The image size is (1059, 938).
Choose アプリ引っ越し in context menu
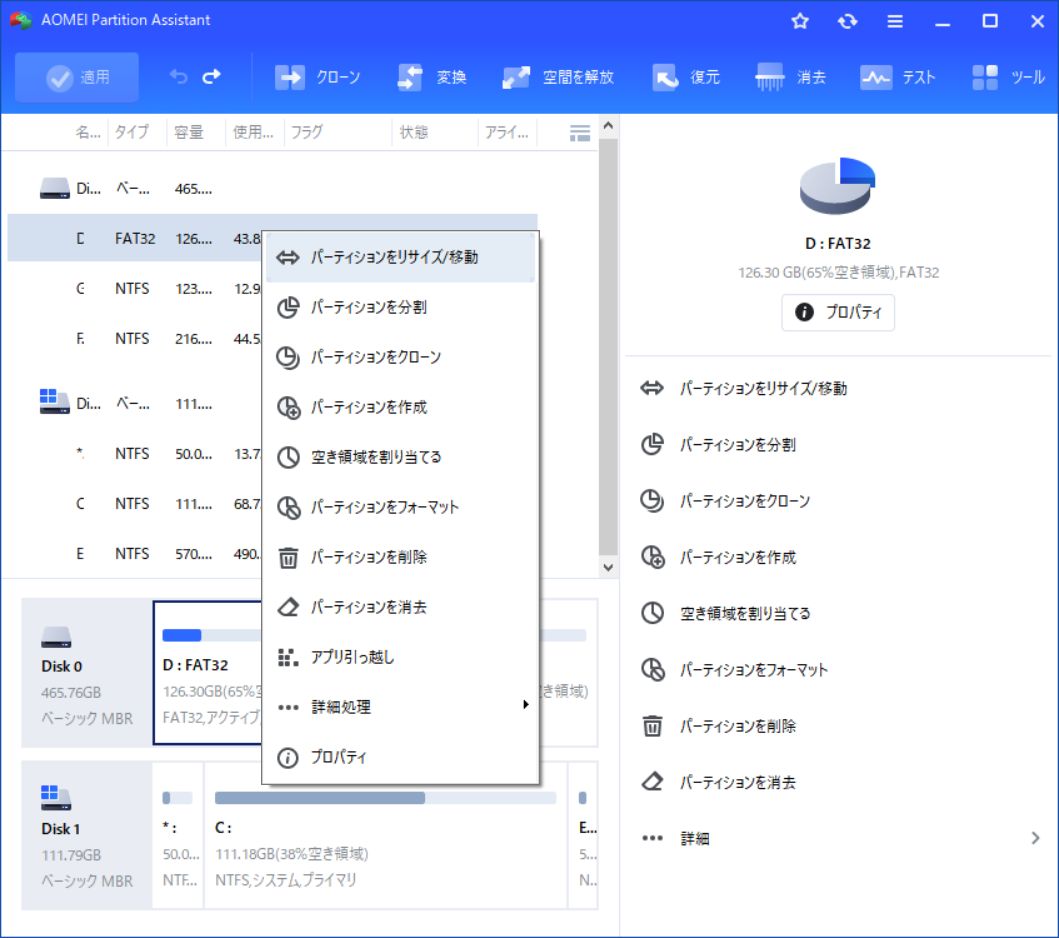click(401, 657)
